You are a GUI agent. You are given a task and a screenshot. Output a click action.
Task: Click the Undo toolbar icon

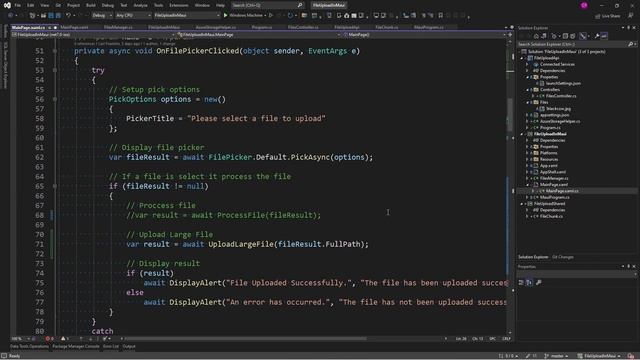[x=68, y=16]
